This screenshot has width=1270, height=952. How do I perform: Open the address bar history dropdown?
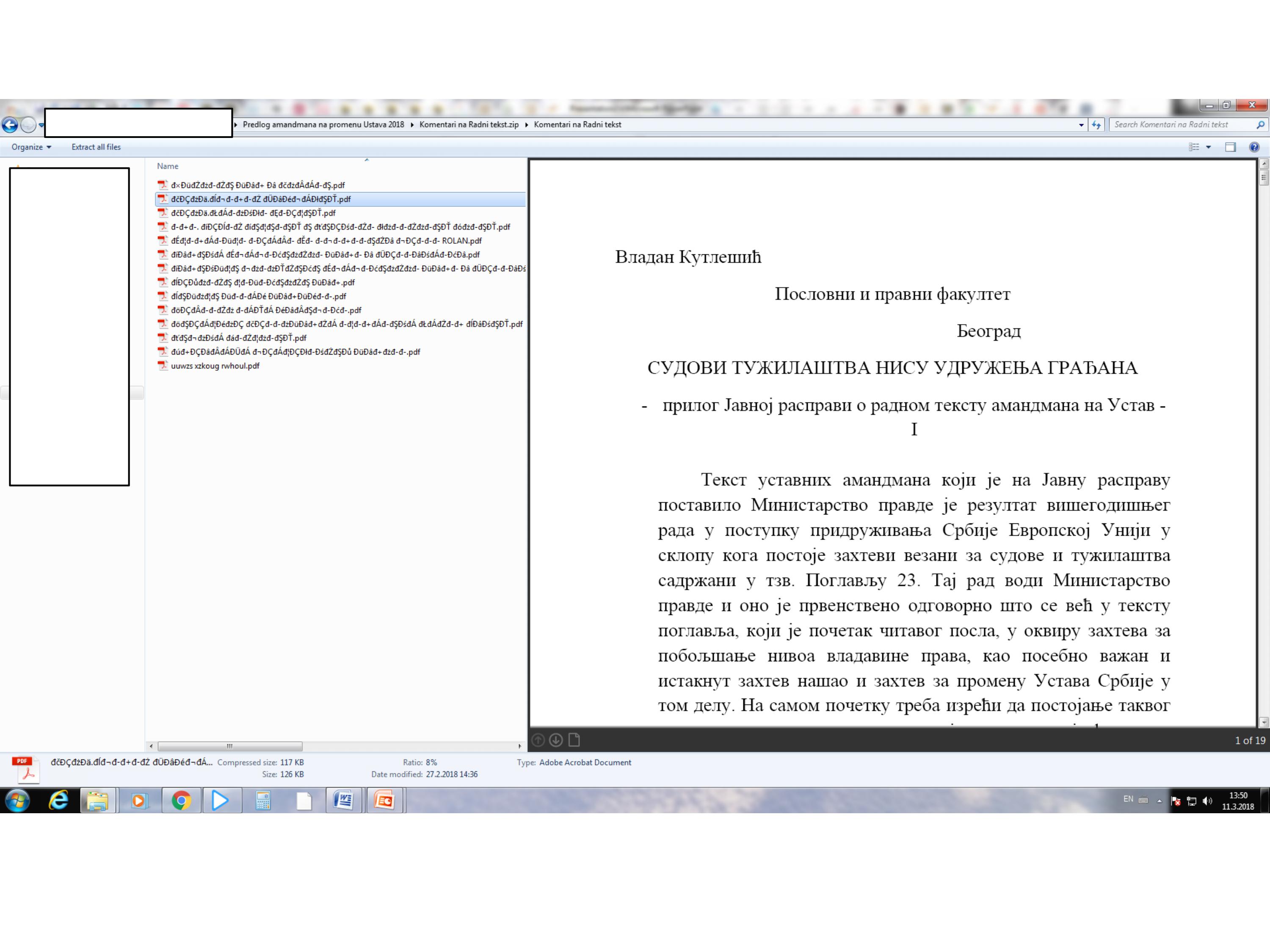[x=1082, y=124]
